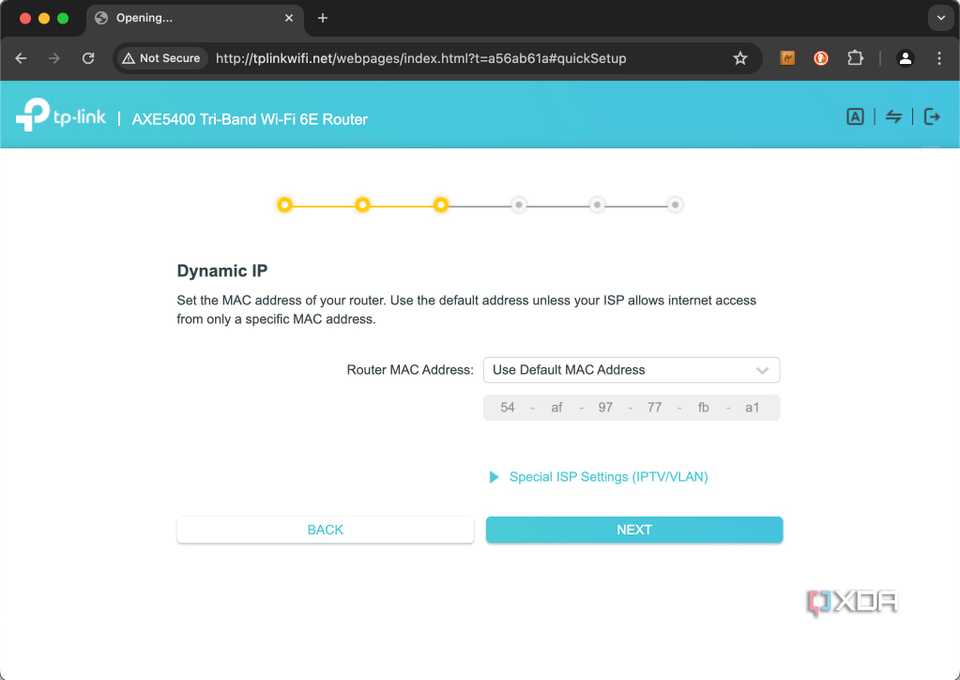960x680 pixels.
Task: Click the tp-link logo
Action: 60,115
